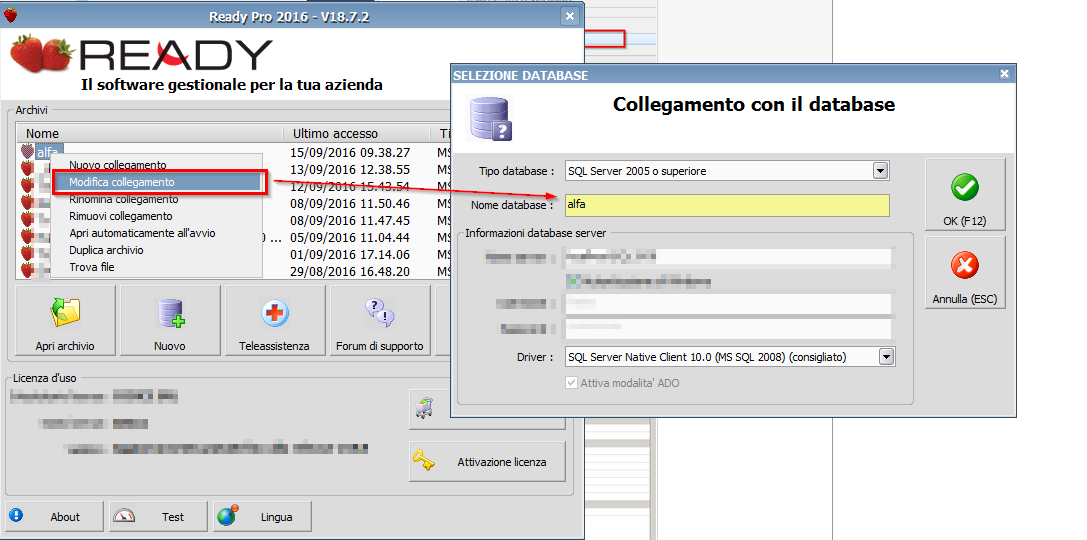1087x540 pixels.
Task: Select Apri automaticamente all'avvio entry
Action: 142,233
